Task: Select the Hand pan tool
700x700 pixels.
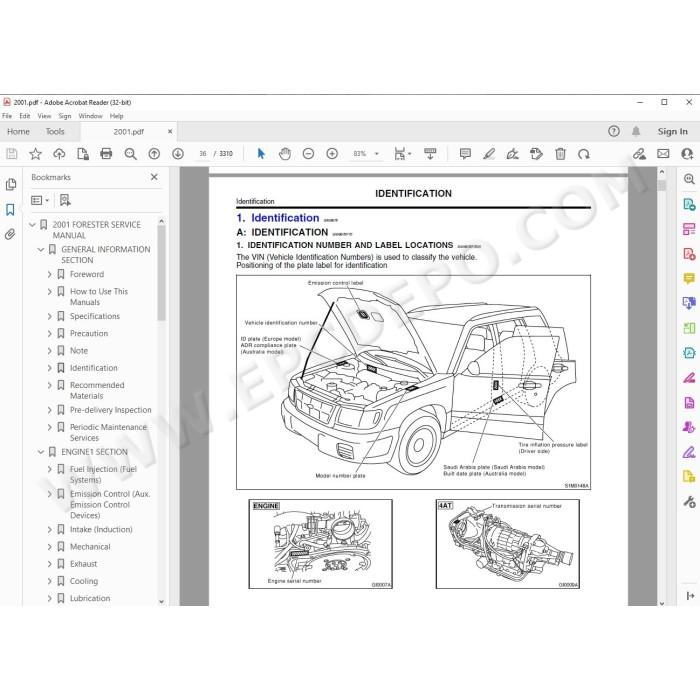Action: pyautogui.click(x=285, y=154)
